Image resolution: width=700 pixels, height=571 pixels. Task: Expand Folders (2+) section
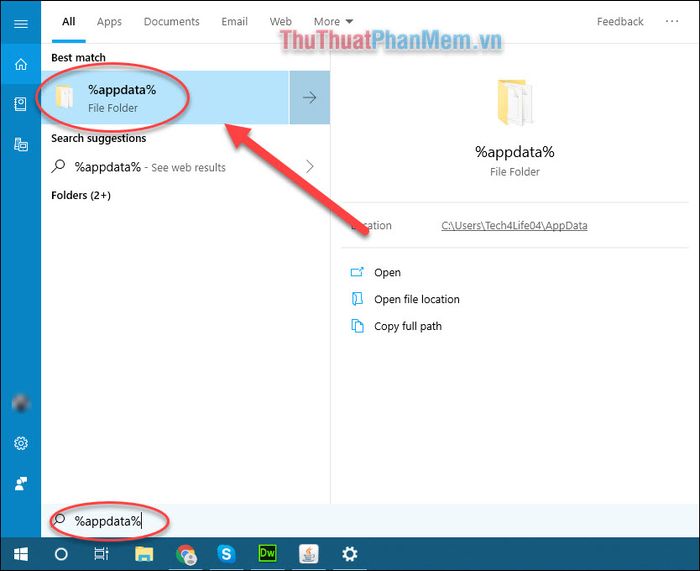tap(81, 195)
